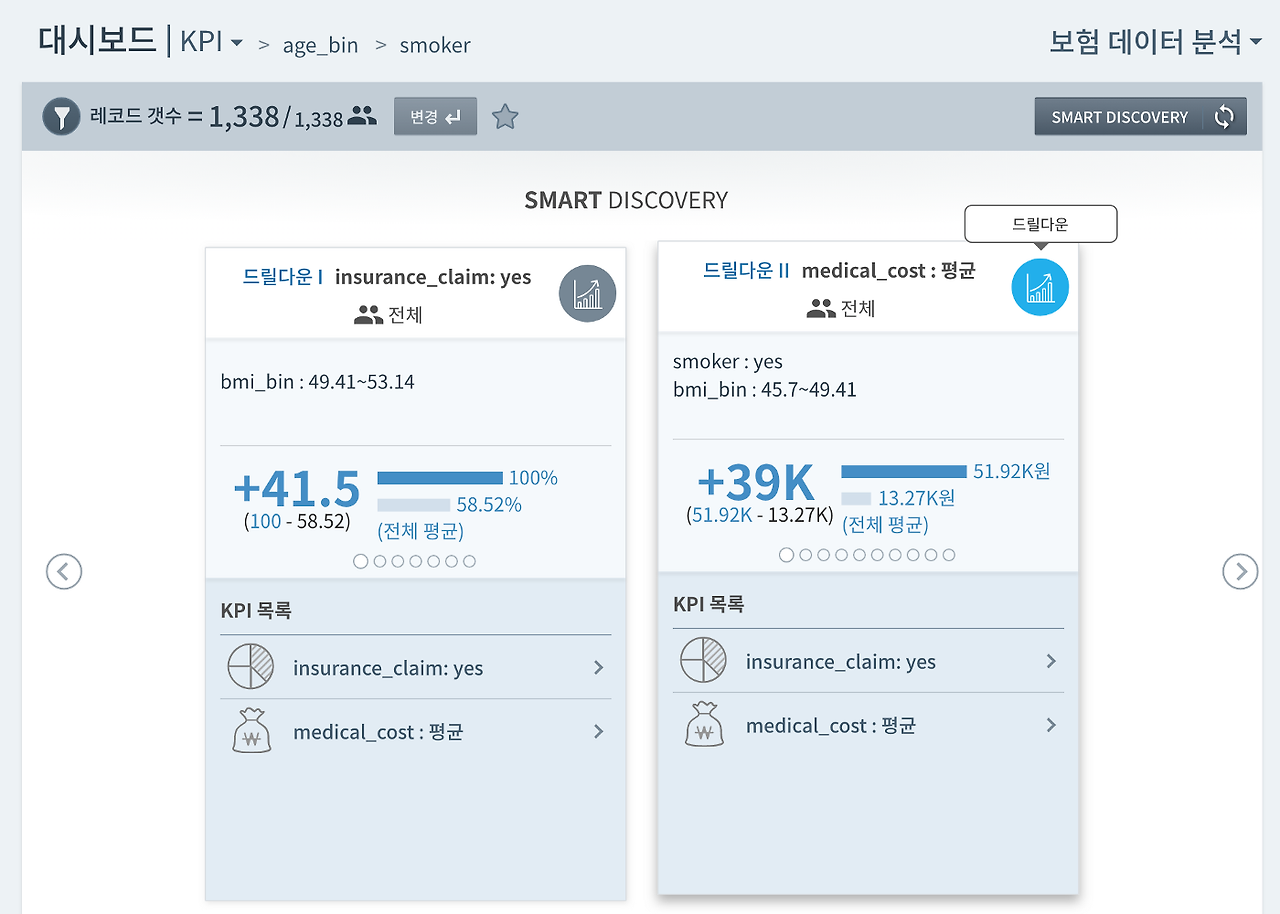Viewport: 1280px width, 914px height.
Task: Go to previous discovery with left arrow
Action: (x=64, y=571)
